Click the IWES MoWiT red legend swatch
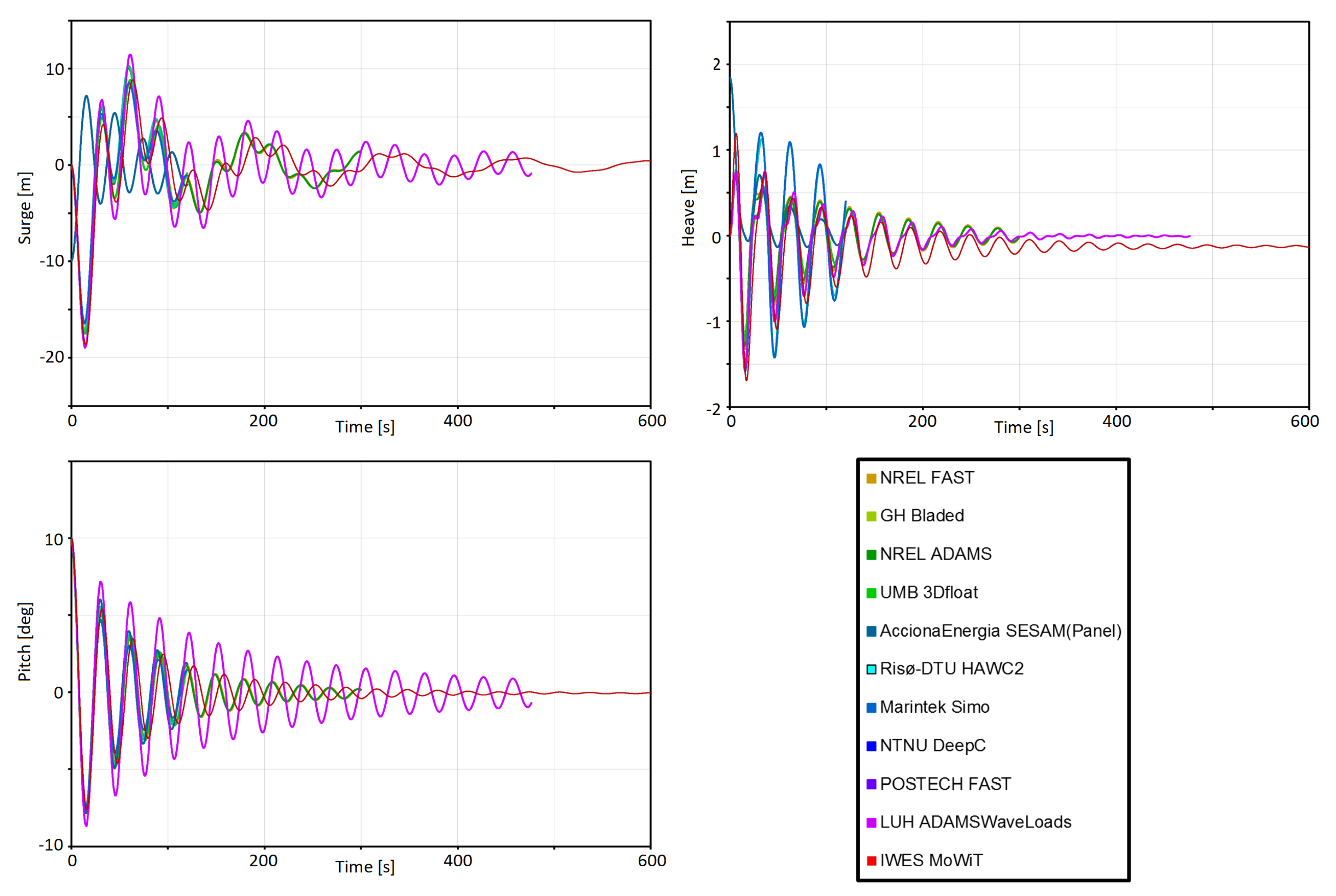The height and width of the screenshot is (896, 1336). click(871, 861)
